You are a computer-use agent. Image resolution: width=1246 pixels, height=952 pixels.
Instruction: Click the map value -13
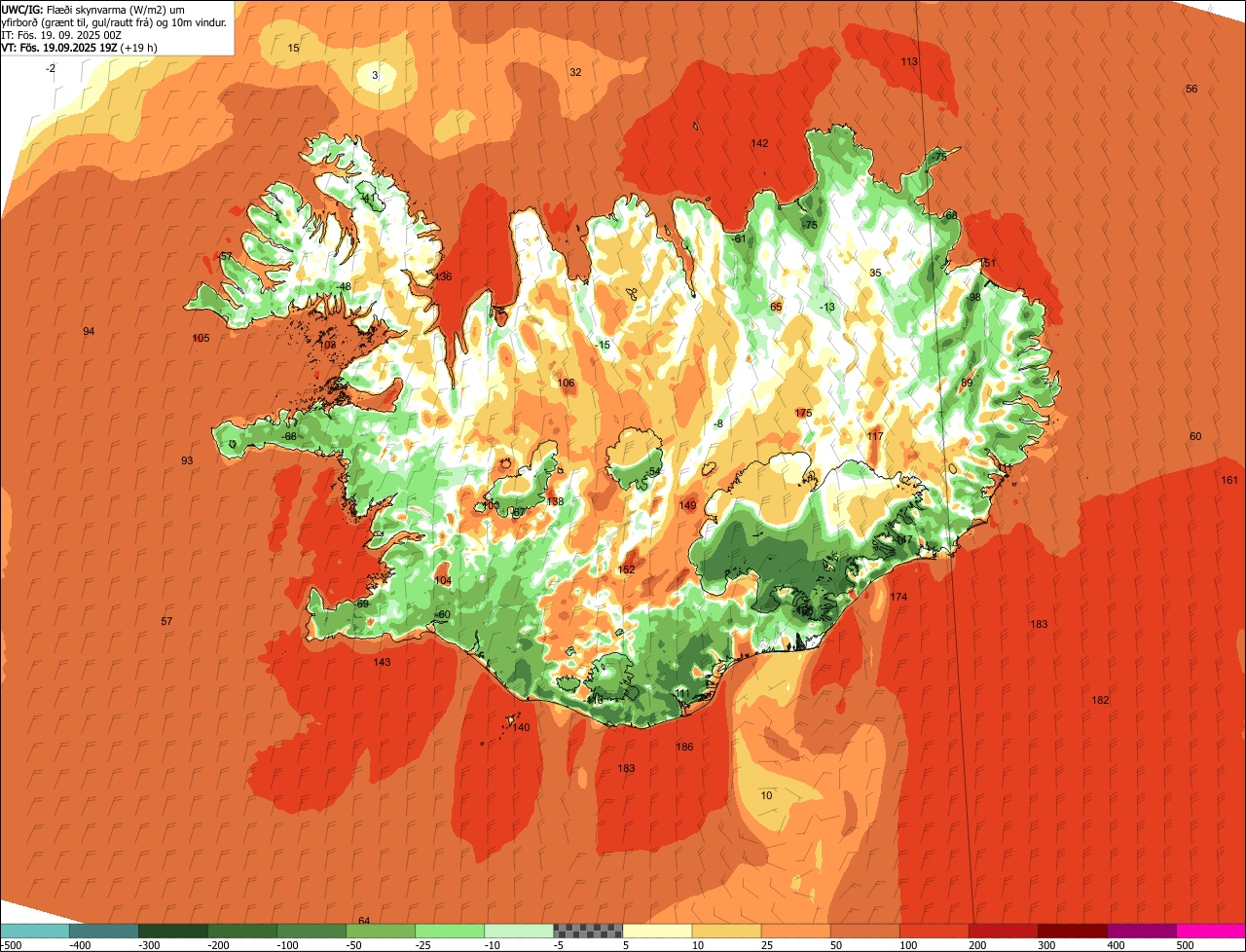point(827,308)
